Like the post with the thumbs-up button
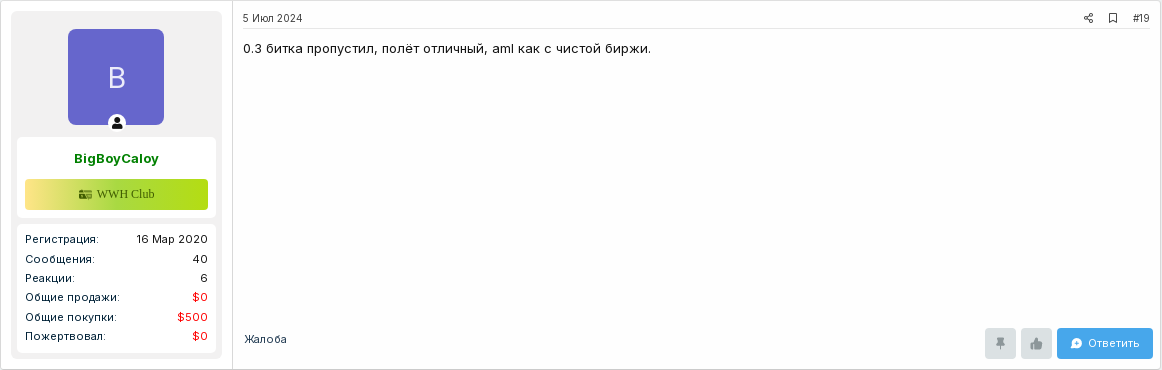1162x370 pixels. (1036, 343)
